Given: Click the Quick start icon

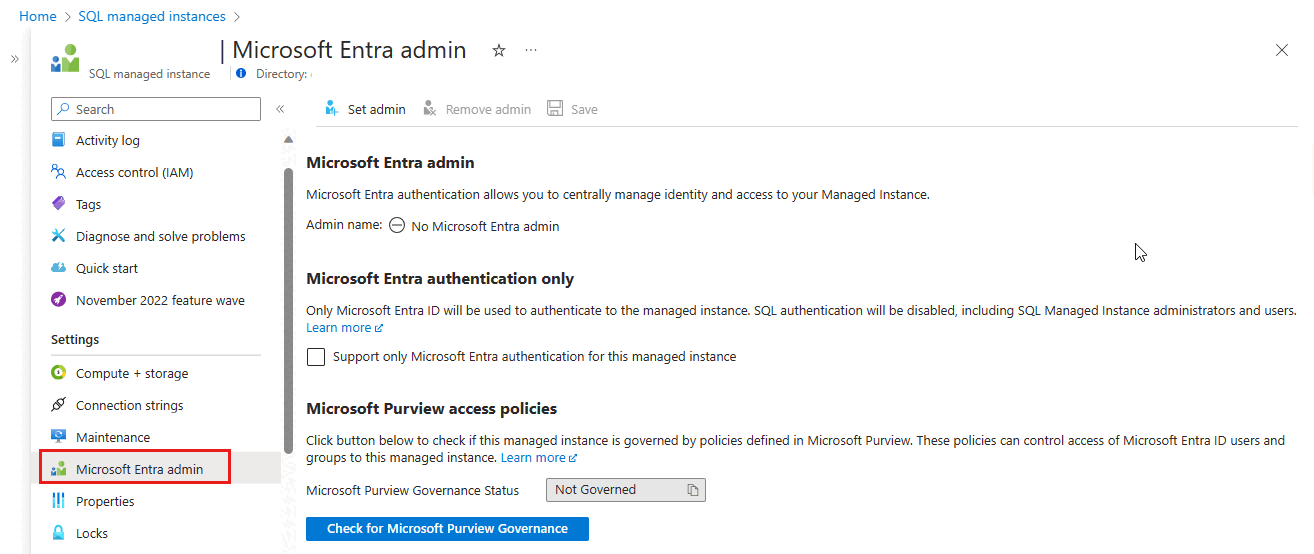Looking at the screenshot, I should 59,268.
